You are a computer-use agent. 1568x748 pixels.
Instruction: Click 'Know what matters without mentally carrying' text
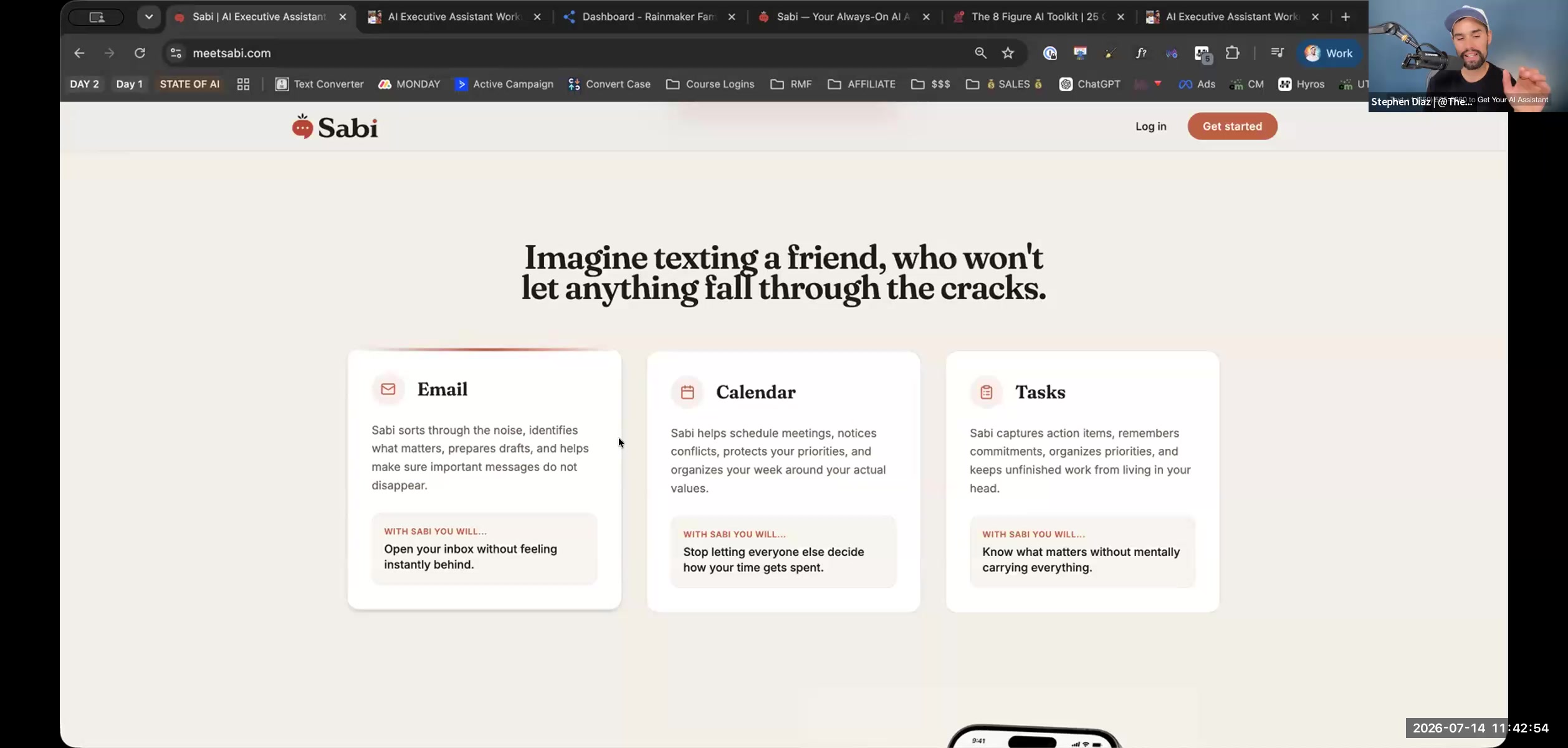click(x=1081, y=552)
